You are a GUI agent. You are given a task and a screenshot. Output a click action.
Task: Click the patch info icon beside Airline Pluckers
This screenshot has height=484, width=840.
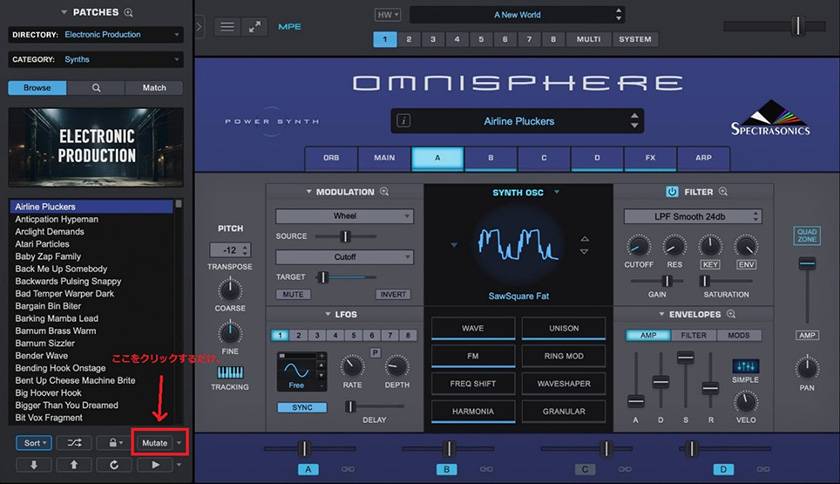404,121
